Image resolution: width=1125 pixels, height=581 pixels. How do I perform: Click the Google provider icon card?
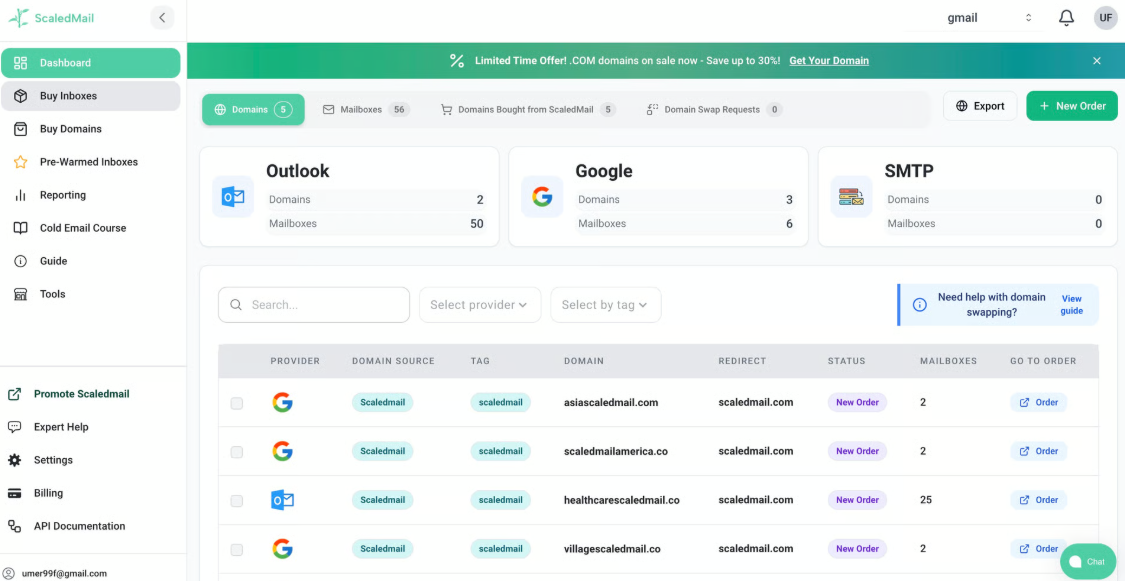click(x=542, y=197)
